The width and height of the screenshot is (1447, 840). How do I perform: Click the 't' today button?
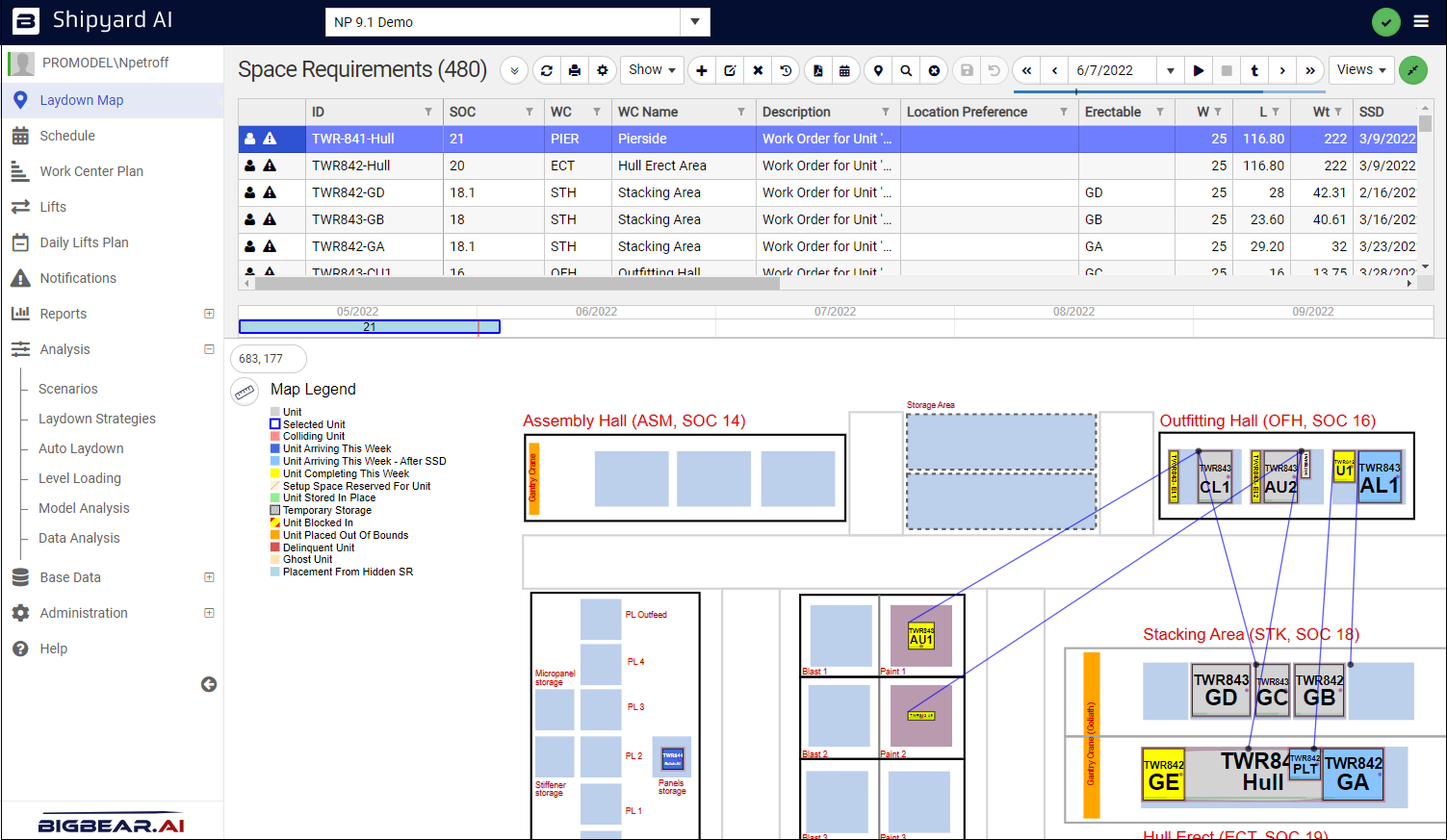click(1254, 70)
